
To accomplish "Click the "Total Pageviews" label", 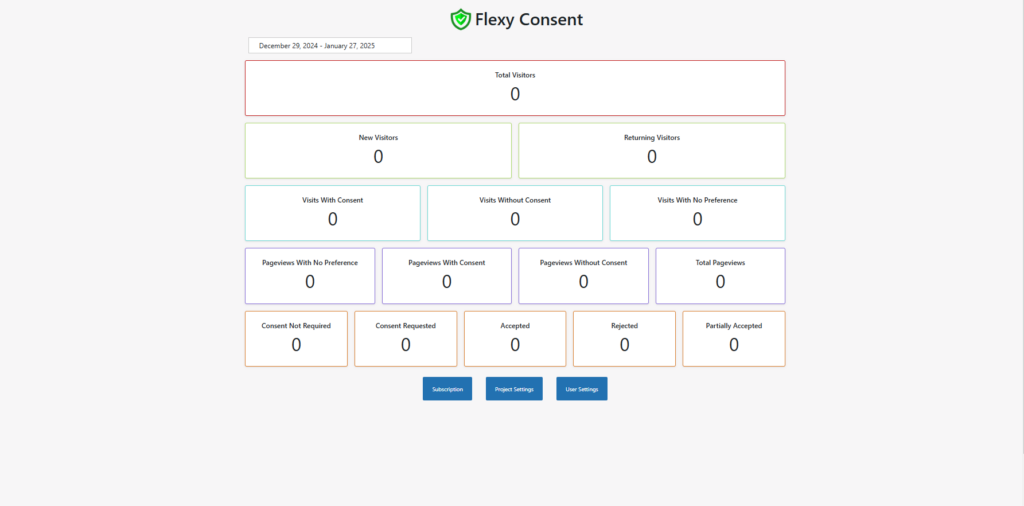I will 720,263.
